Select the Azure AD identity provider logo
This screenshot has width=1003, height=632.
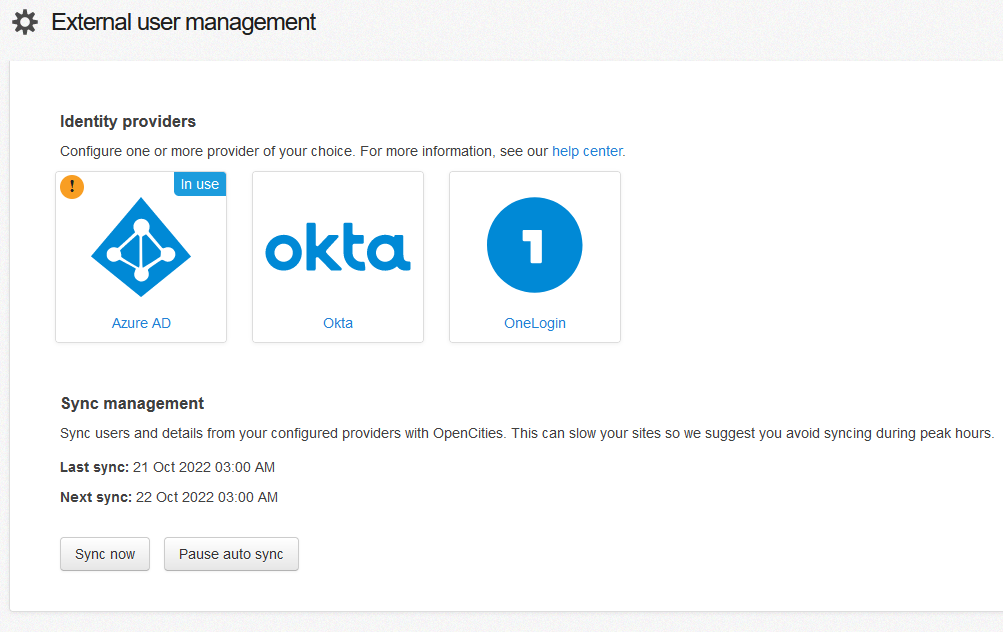tap(140, 245)
